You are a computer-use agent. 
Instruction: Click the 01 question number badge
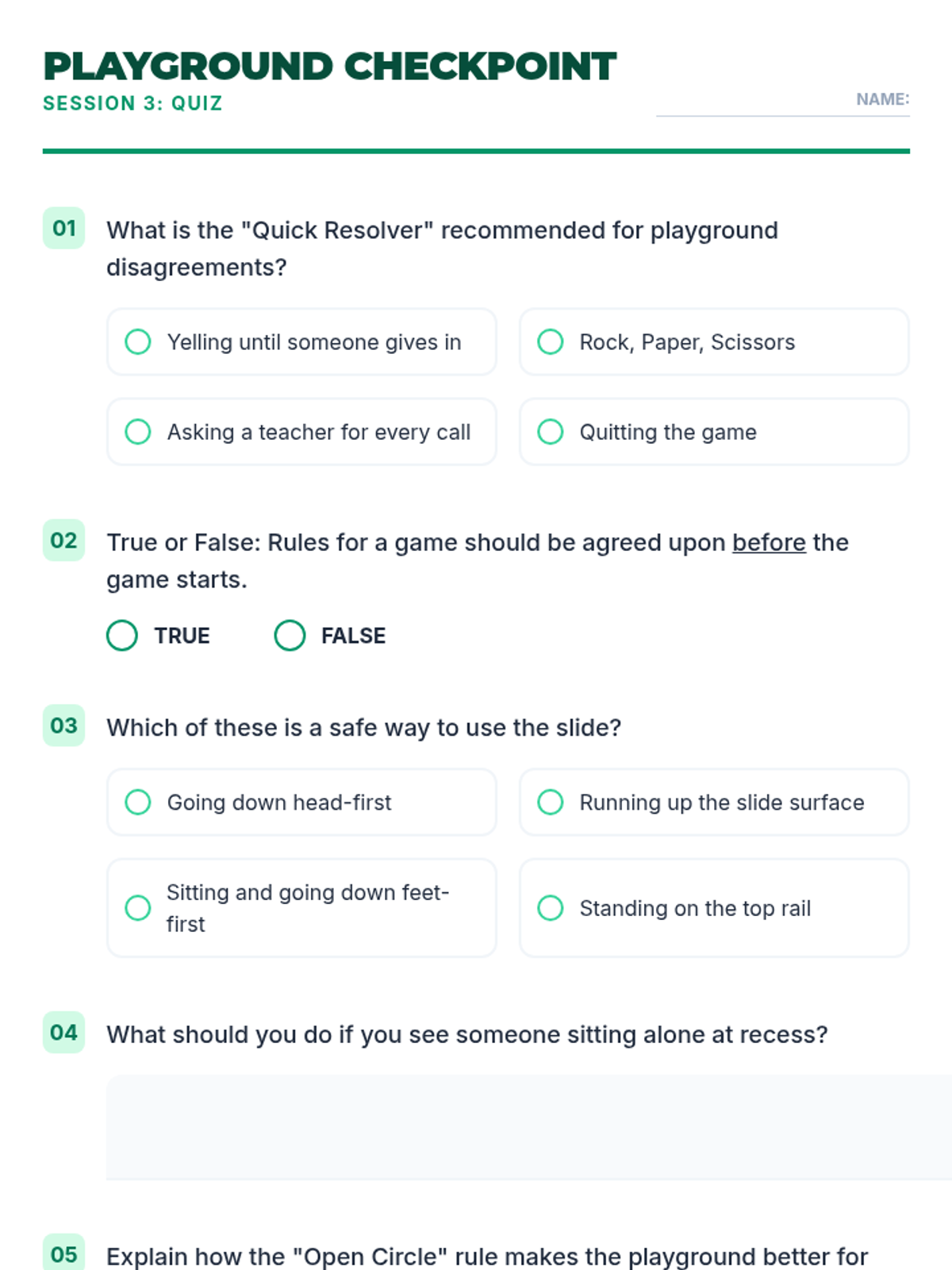[x=63, y=229]
